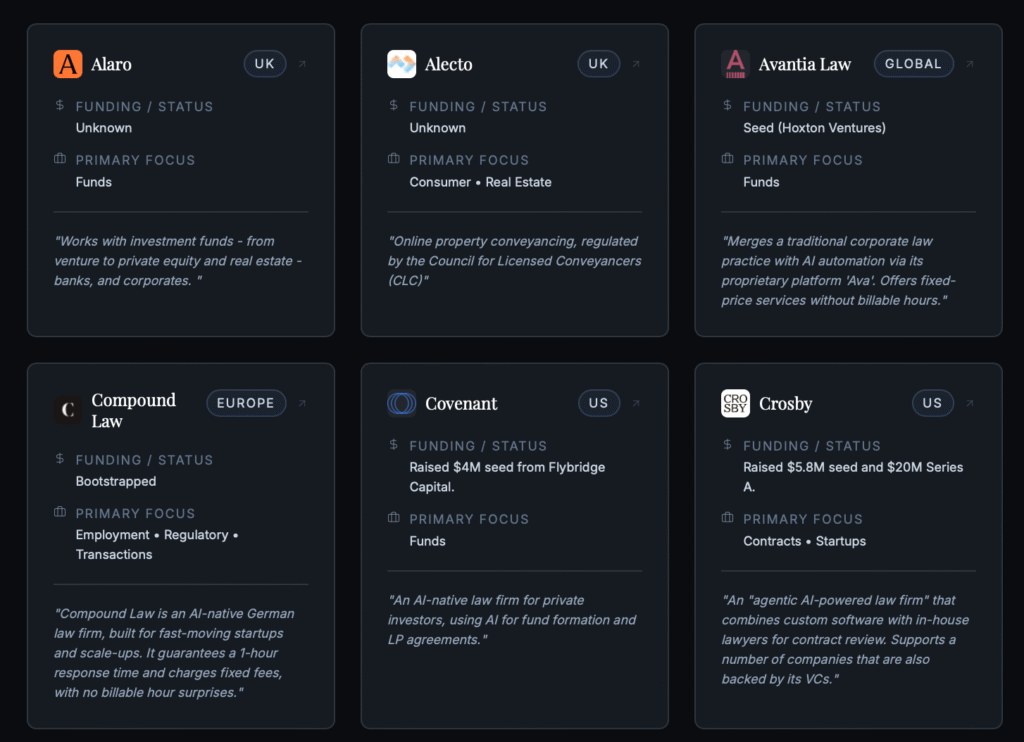
Task: Click the Covenant firm name
Action: tap(461, 404)
